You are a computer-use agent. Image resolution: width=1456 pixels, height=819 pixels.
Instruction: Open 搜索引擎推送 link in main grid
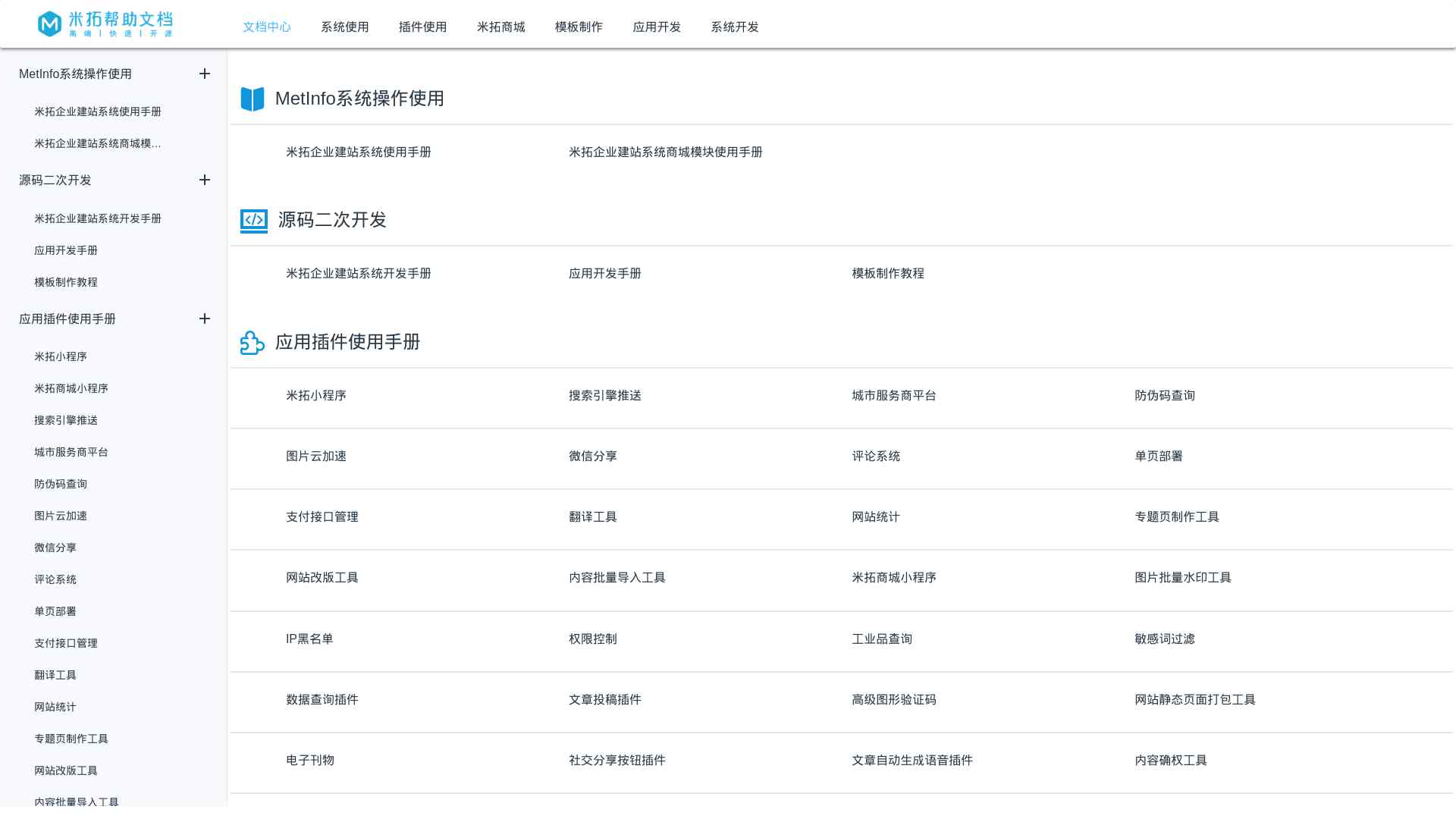605,396
